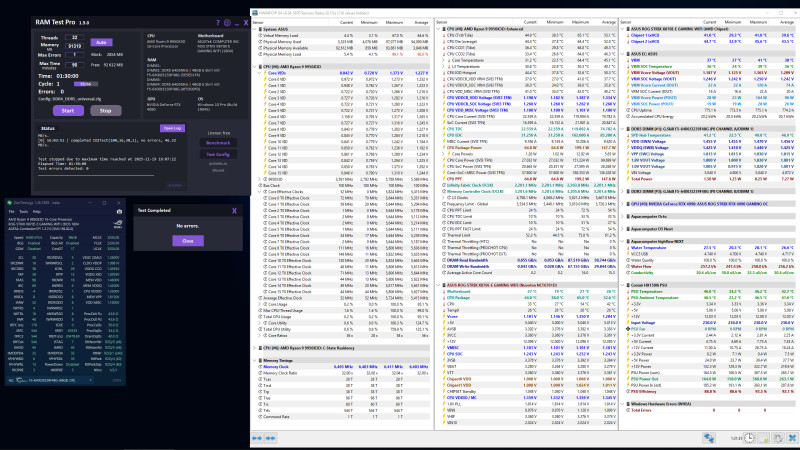The image size is (800, 450).
Task: Select the Physical Memory Load sensor row
Action: [x=342, y=54]
